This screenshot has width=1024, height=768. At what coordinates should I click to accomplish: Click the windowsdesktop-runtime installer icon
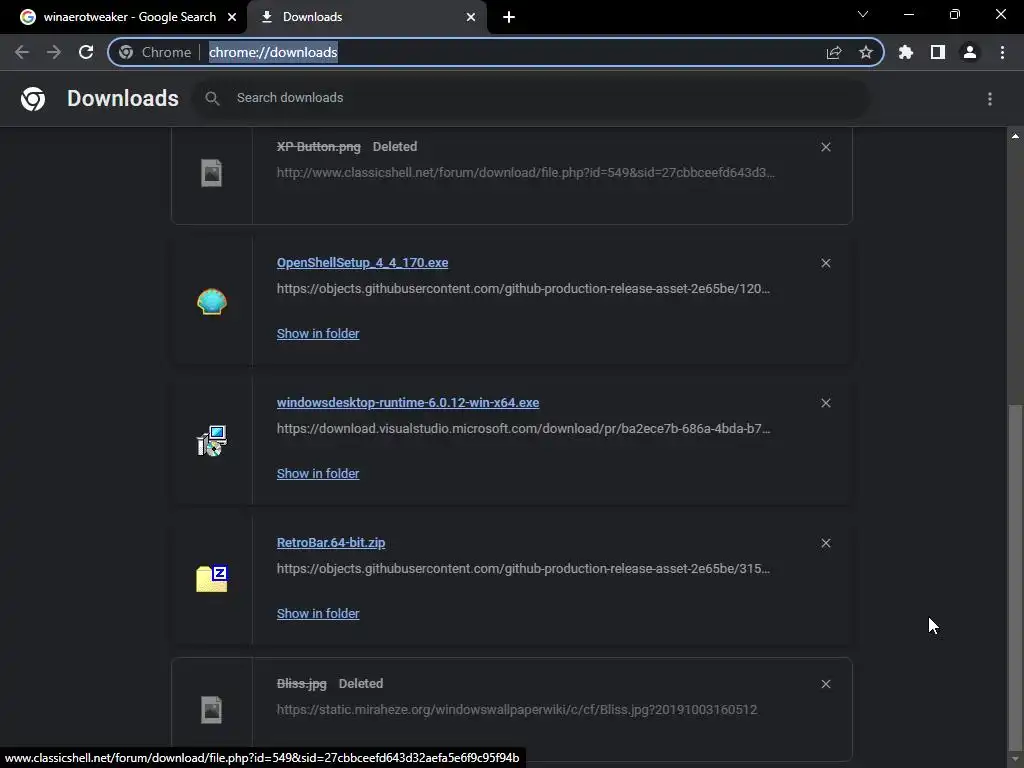[212, 441]
